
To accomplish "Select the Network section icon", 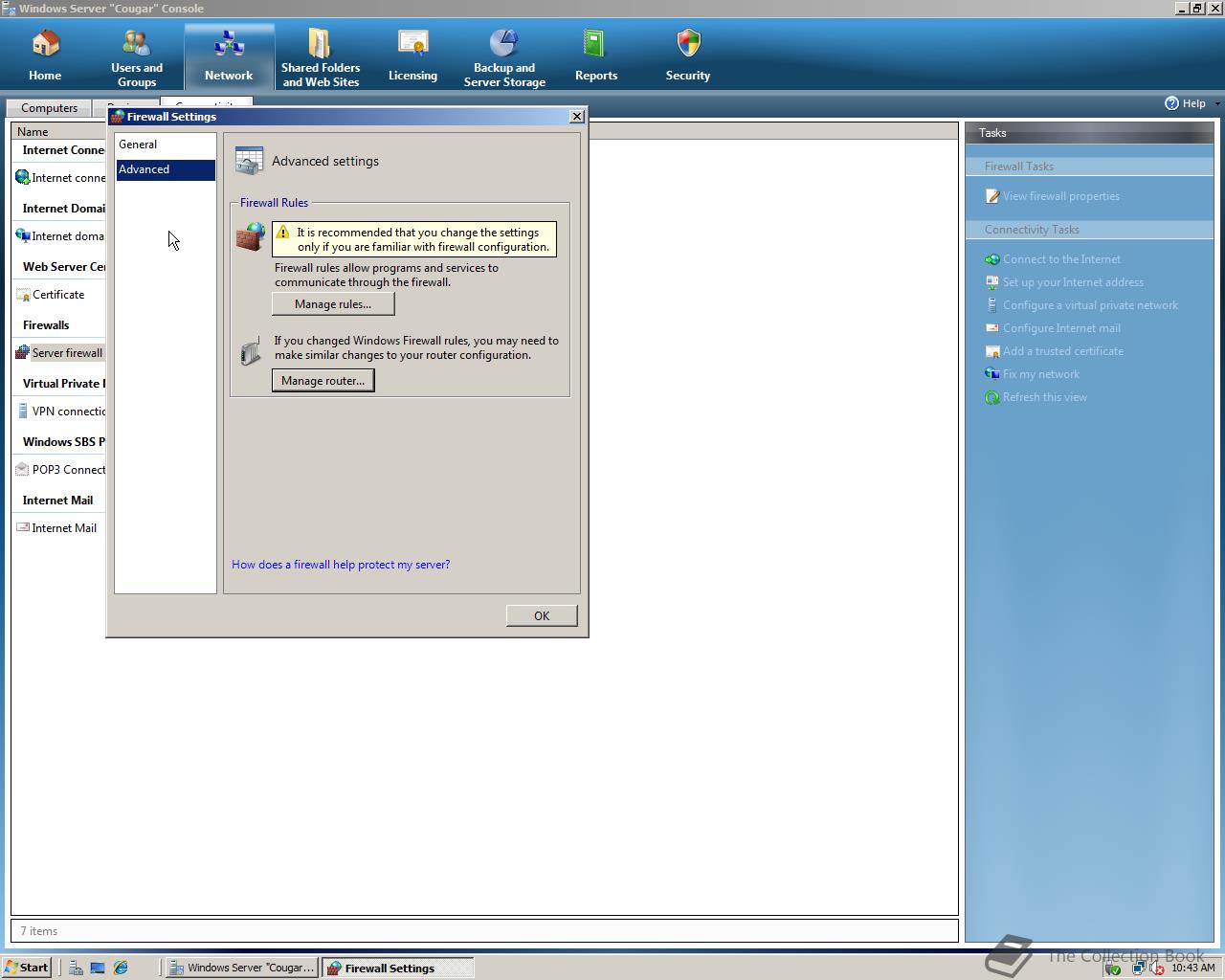I will [x=229, y=43].
